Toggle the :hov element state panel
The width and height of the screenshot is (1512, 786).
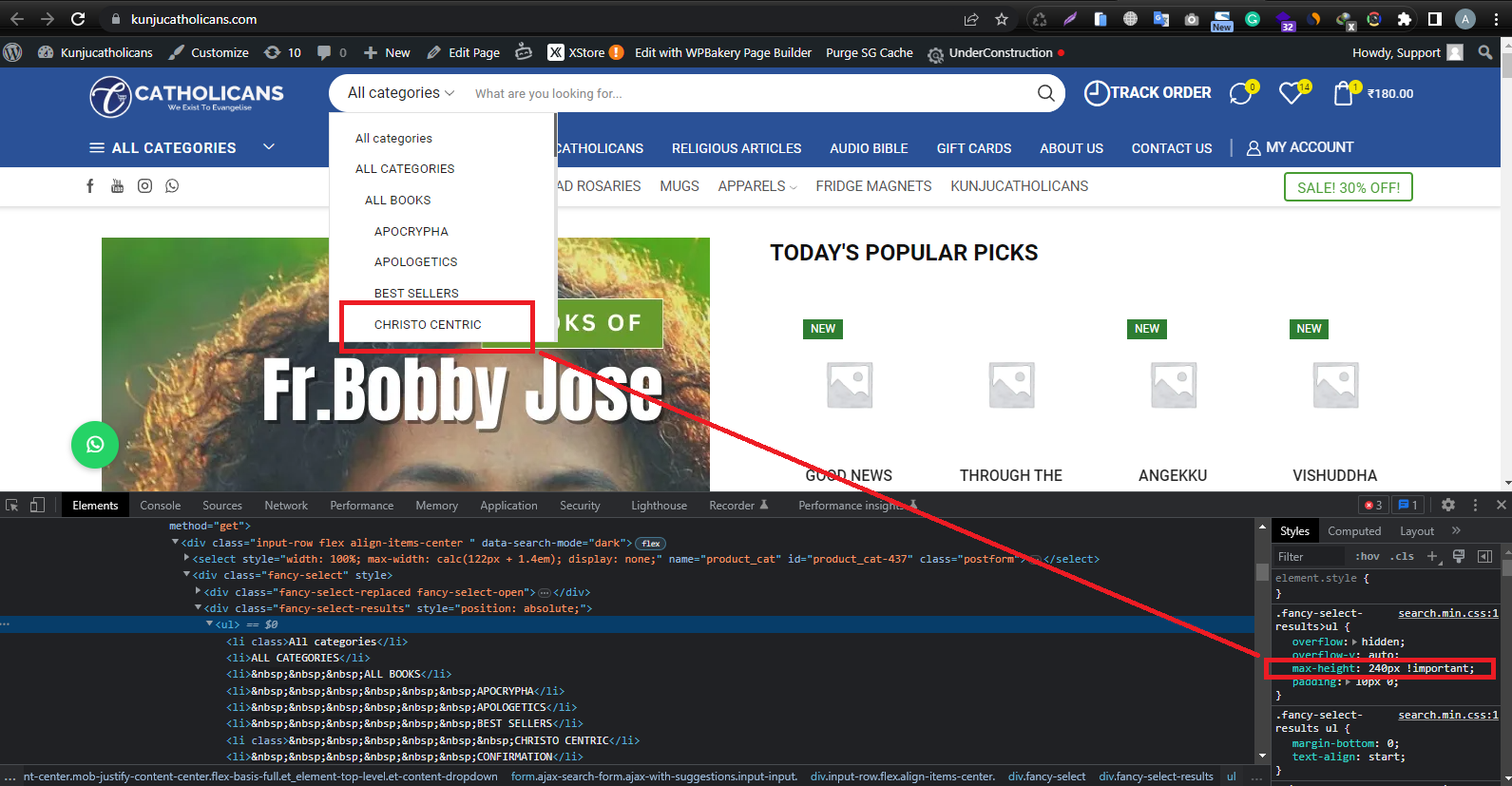[1368, 557]
